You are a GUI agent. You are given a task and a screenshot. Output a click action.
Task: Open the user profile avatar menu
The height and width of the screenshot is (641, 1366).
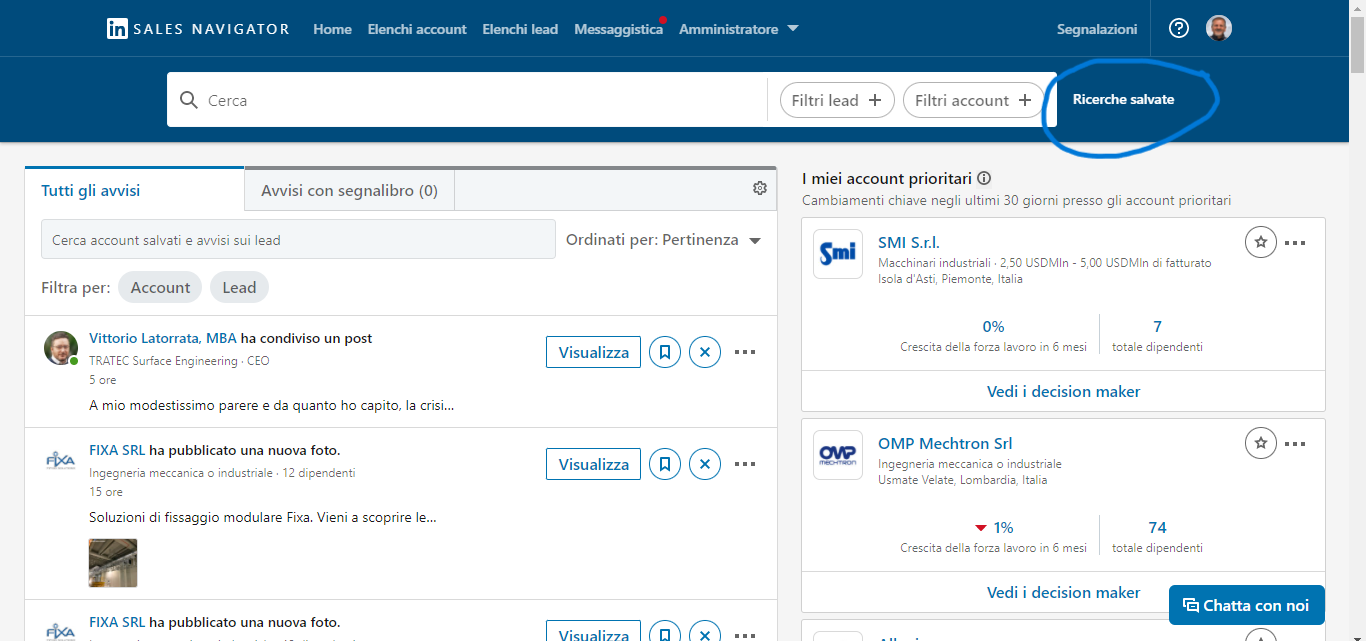pos(1218,29)
